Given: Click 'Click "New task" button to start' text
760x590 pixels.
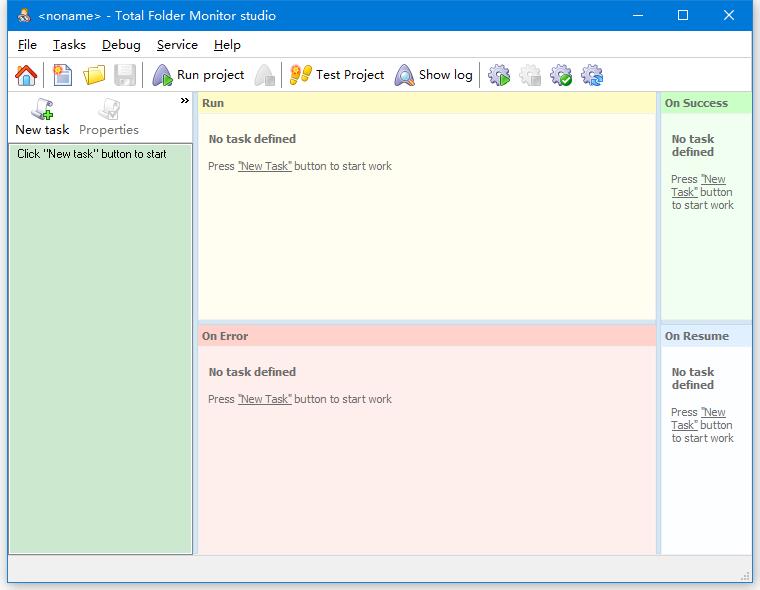Looking at the screenshot, I should tap(92, 154).
